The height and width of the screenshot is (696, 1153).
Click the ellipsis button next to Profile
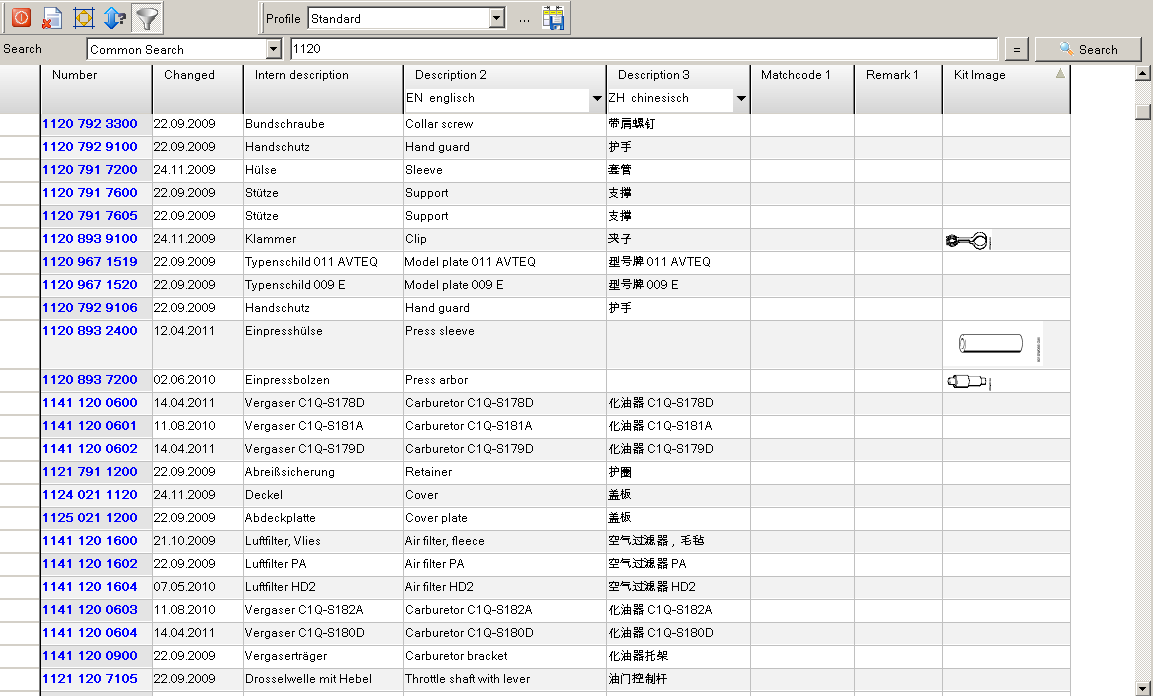click(x=524, y=19)
